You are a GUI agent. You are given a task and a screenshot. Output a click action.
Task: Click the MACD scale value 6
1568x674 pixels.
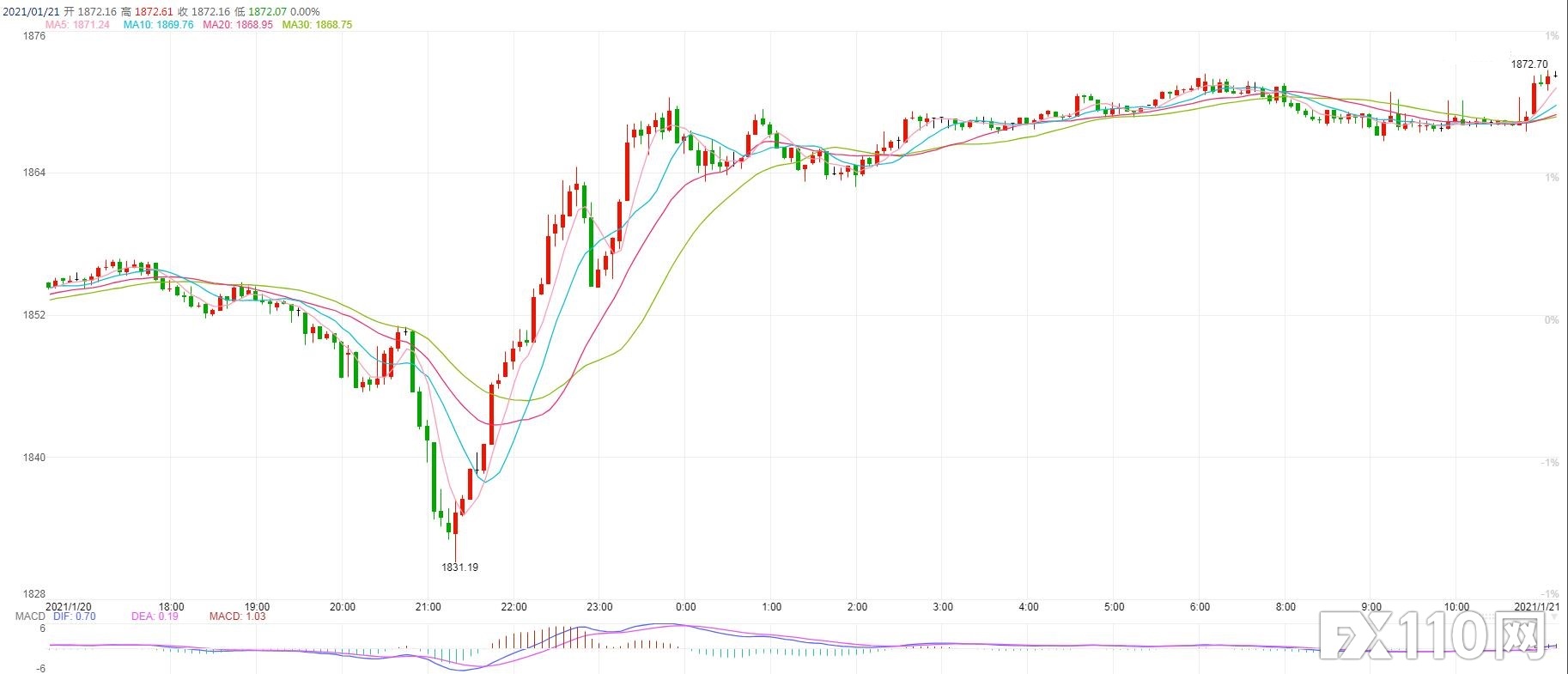(x=43, y=629)
